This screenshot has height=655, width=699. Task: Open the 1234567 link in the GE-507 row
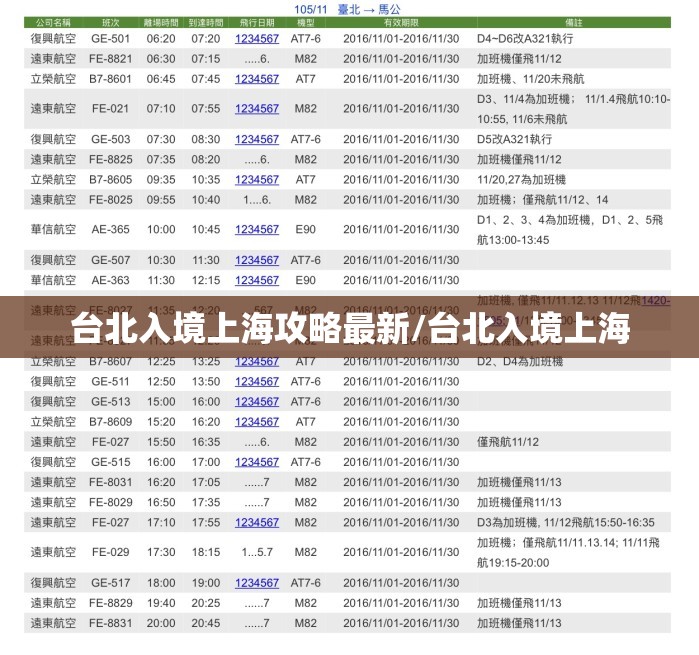coord(257,260)
